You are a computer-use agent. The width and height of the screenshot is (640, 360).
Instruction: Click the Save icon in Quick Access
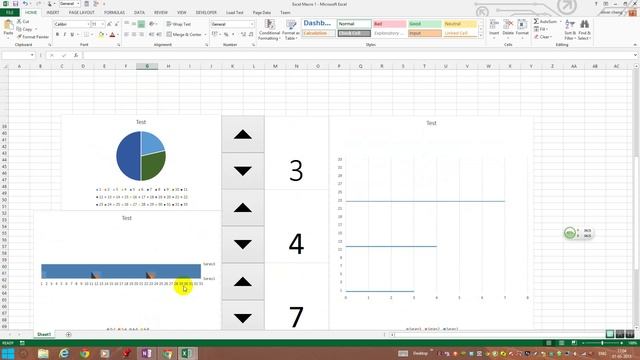click(x=16, y=4)
